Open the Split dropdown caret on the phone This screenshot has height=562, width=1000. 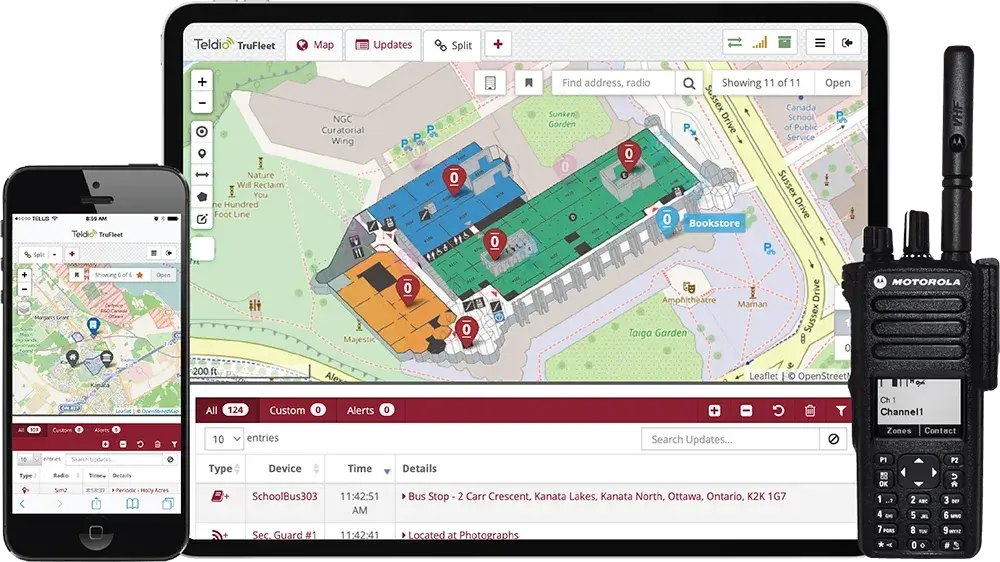click(54, 255)
